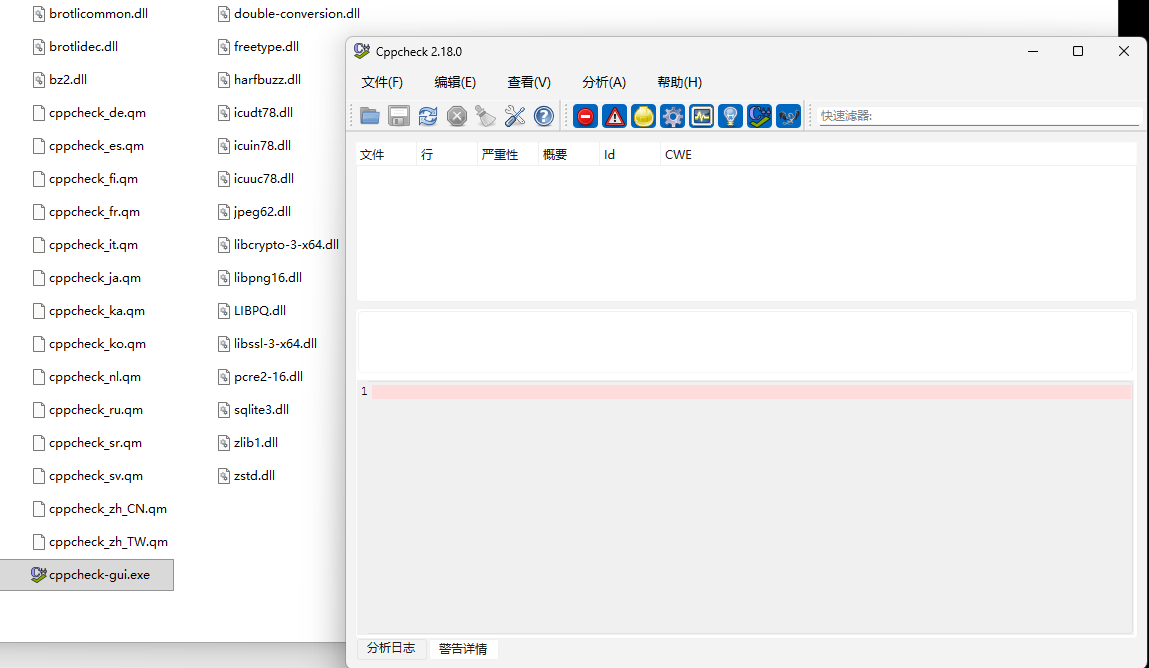Click the save results floppy disk icon
The height and width of the screenshot is (668, 1149).
[x=399, y=116]
